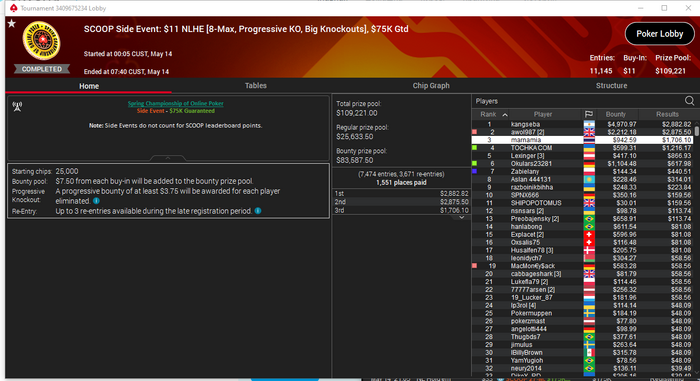Image resolution: width=700 pixels, height=381 pixels.
Task: Select player row SHIPOPOTOMUS
Action: pyautogui.click(x=583, y=203)
